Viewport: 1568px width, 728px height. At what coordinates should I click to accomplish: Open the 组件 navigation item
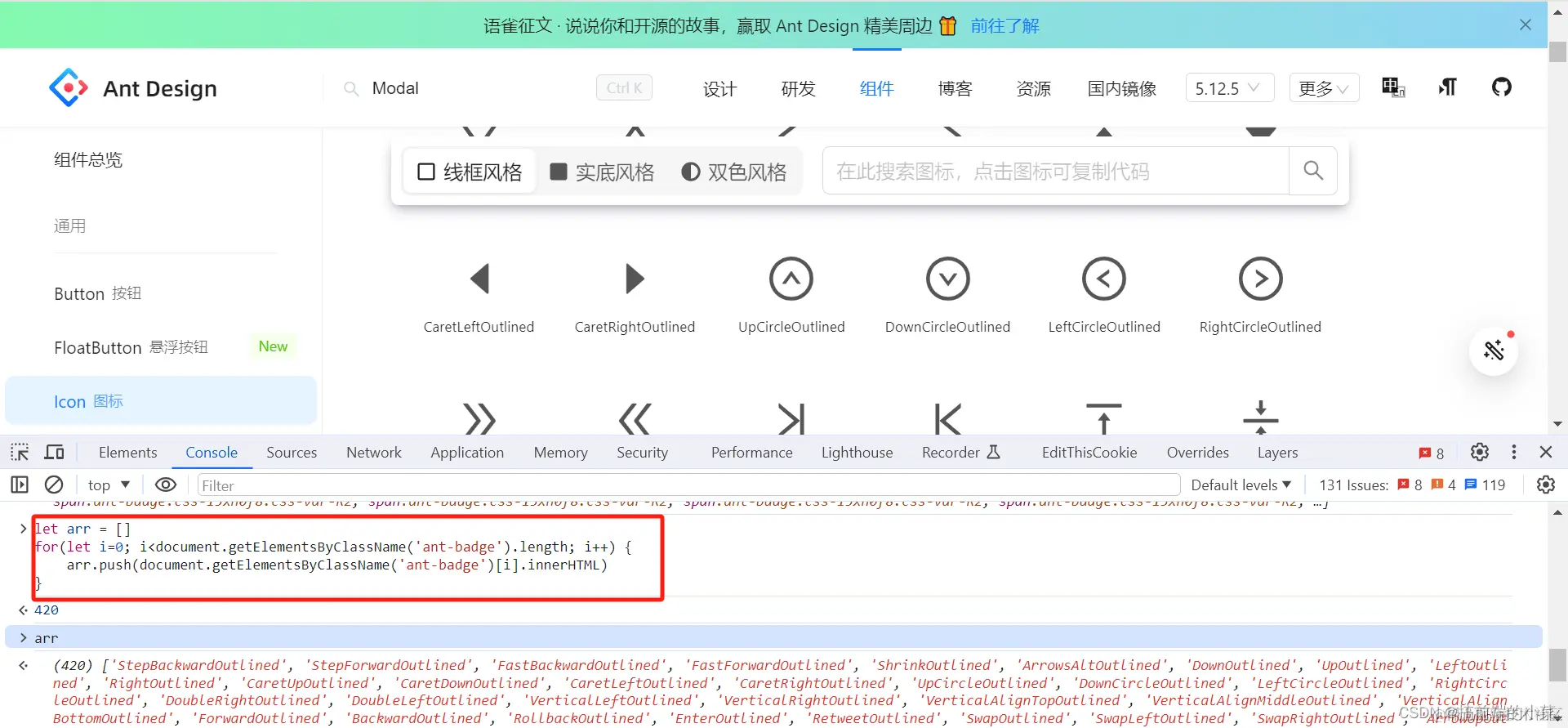pos(876,88)
